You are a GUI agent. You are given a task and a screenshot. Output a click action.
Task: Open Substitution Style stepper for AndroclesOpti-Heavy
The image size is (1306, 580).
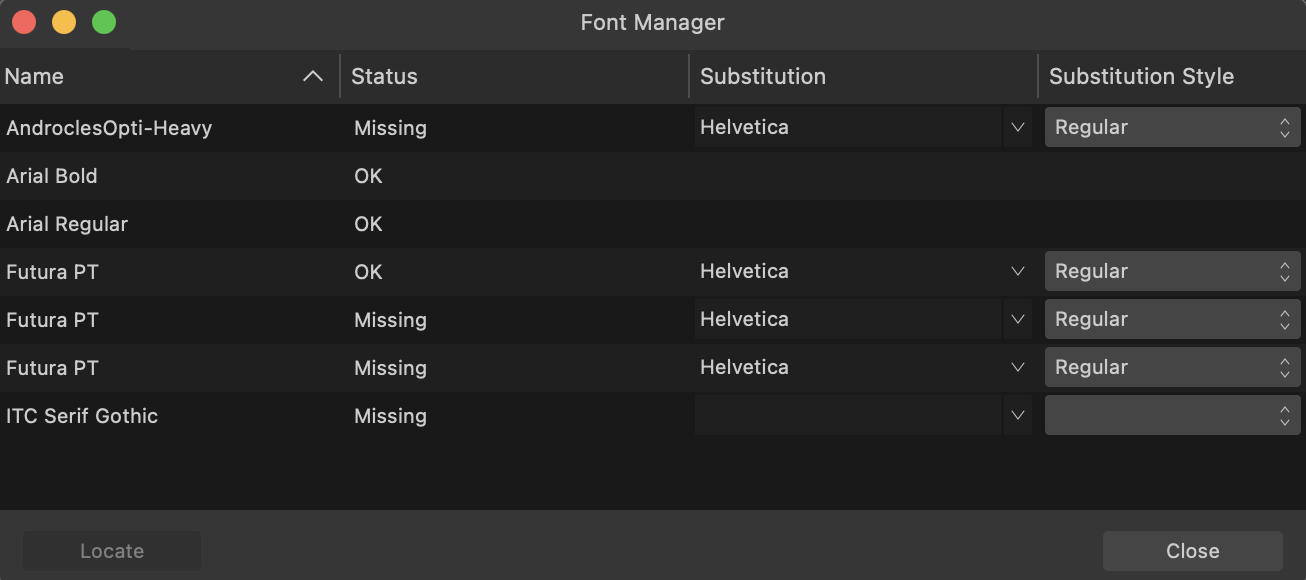coord(1172,128)
